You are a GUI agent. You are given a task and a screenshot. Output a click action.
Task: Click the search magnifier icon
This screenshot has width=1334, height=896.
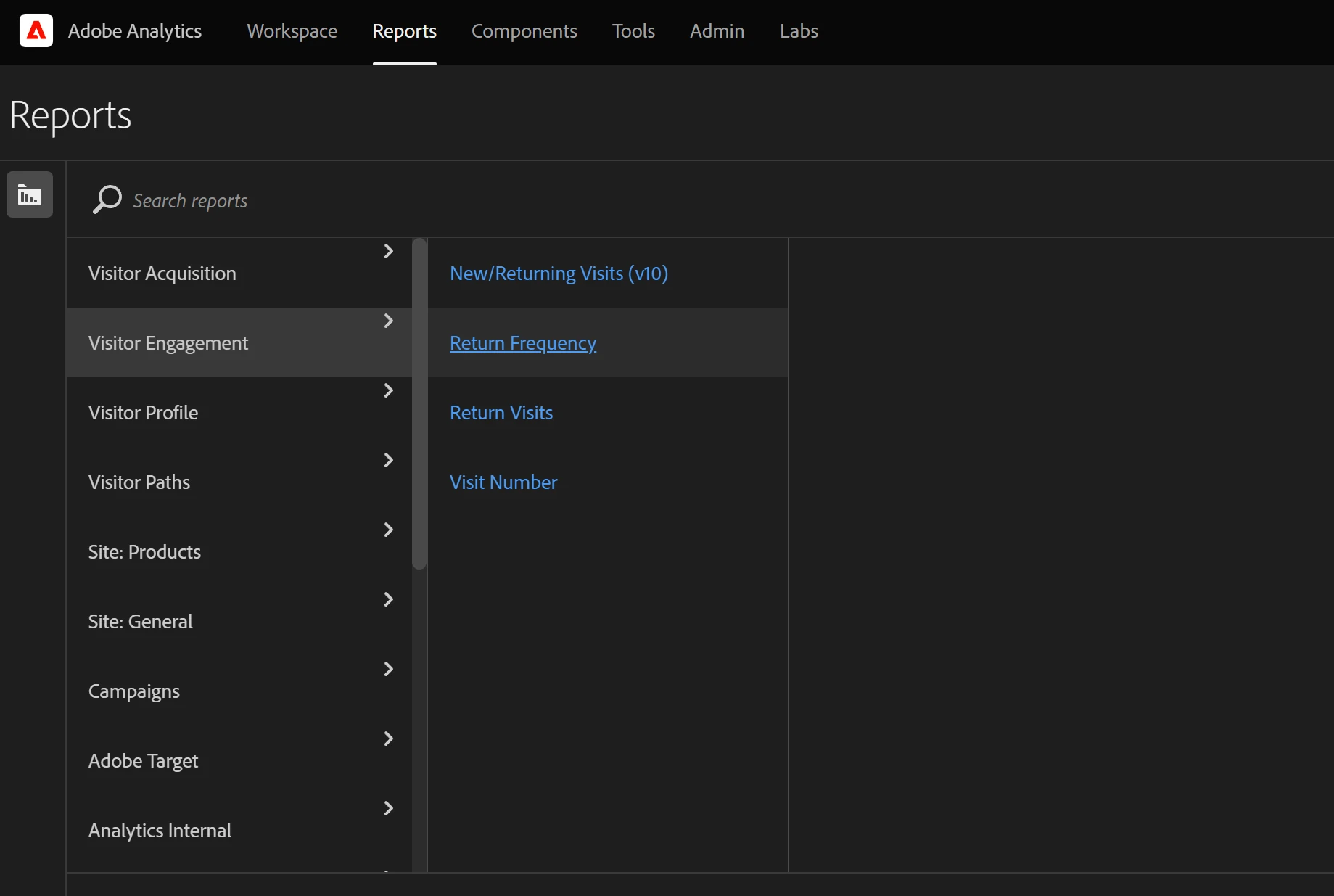(107, 200)
